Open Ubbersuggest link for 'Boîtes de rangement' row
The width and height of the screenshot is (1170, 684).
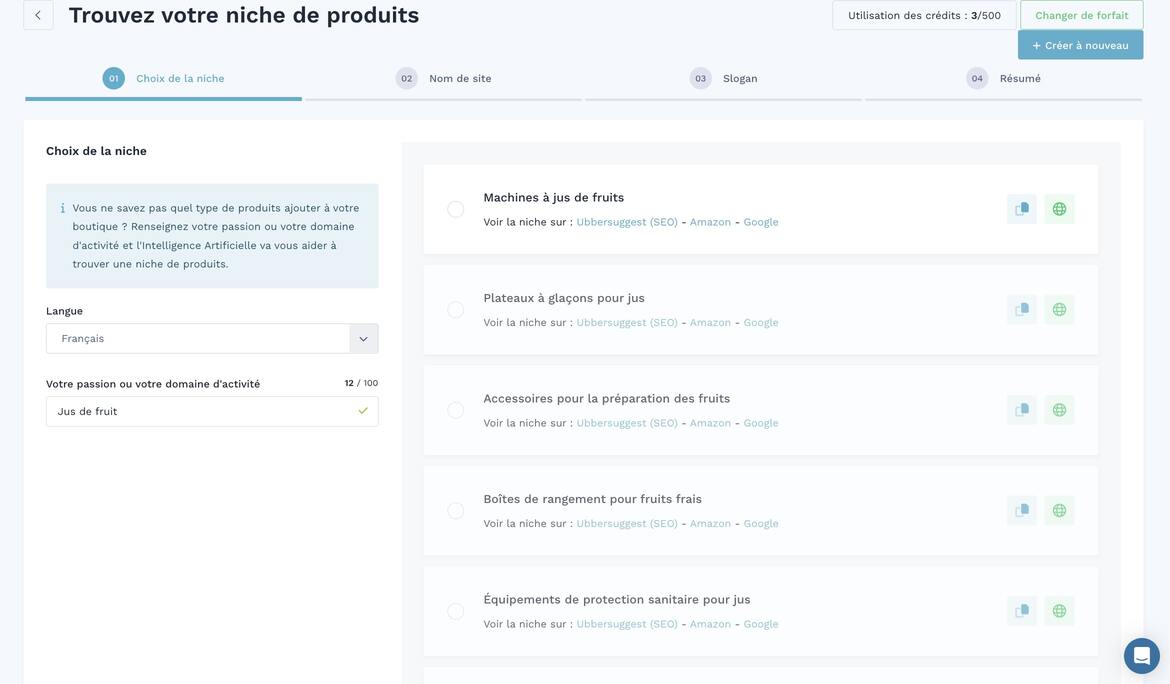point(627,524)
